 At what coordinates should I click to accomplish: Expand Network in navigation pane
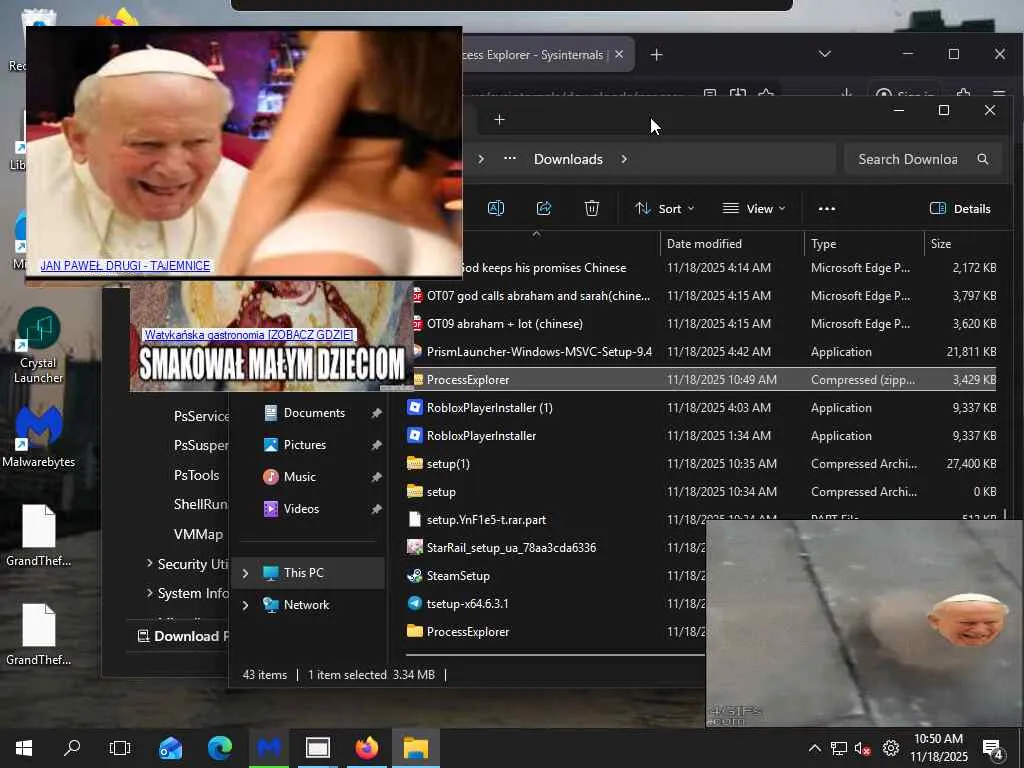coord(246,605)
